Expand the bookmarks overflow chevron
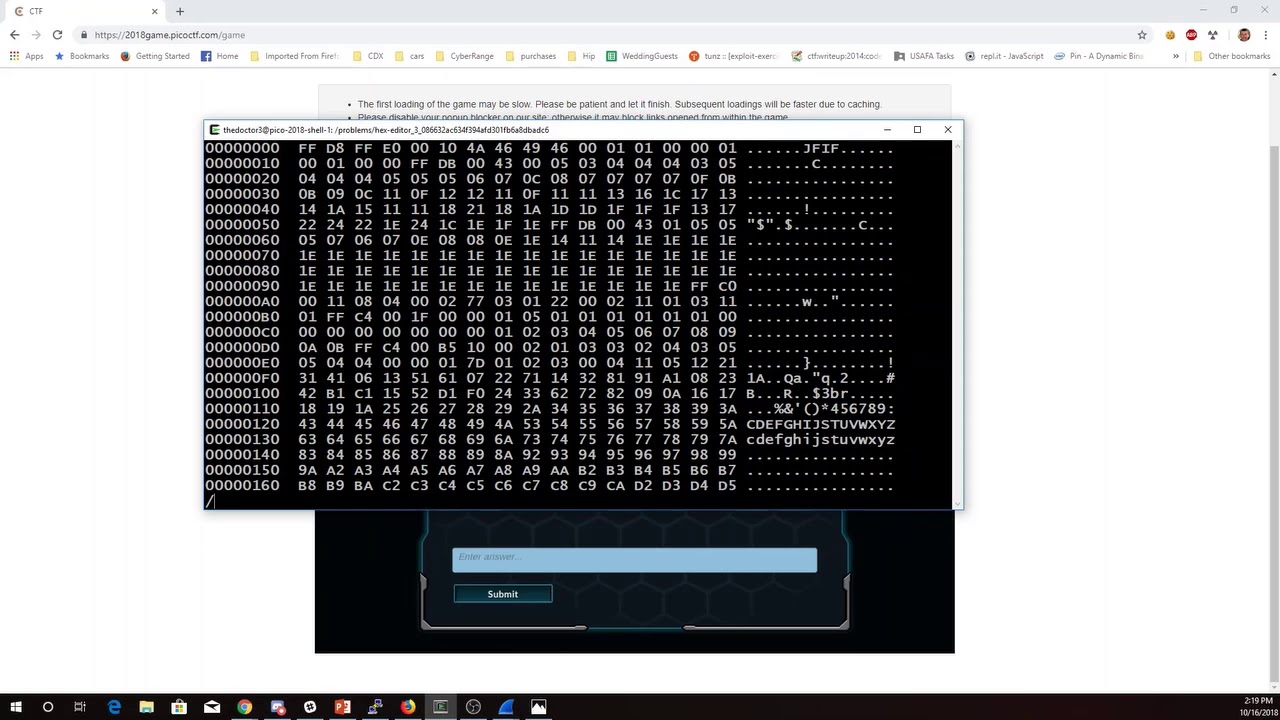Image resolution: width=1280 pixels, height=720 pixels. (1175, 56)
